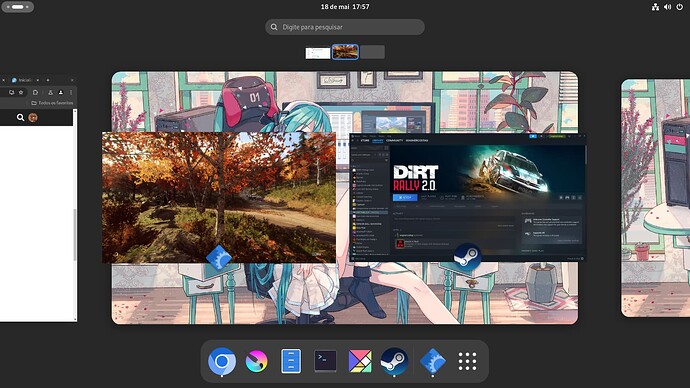Select Steam icon in the dock

tap(394, 361)
